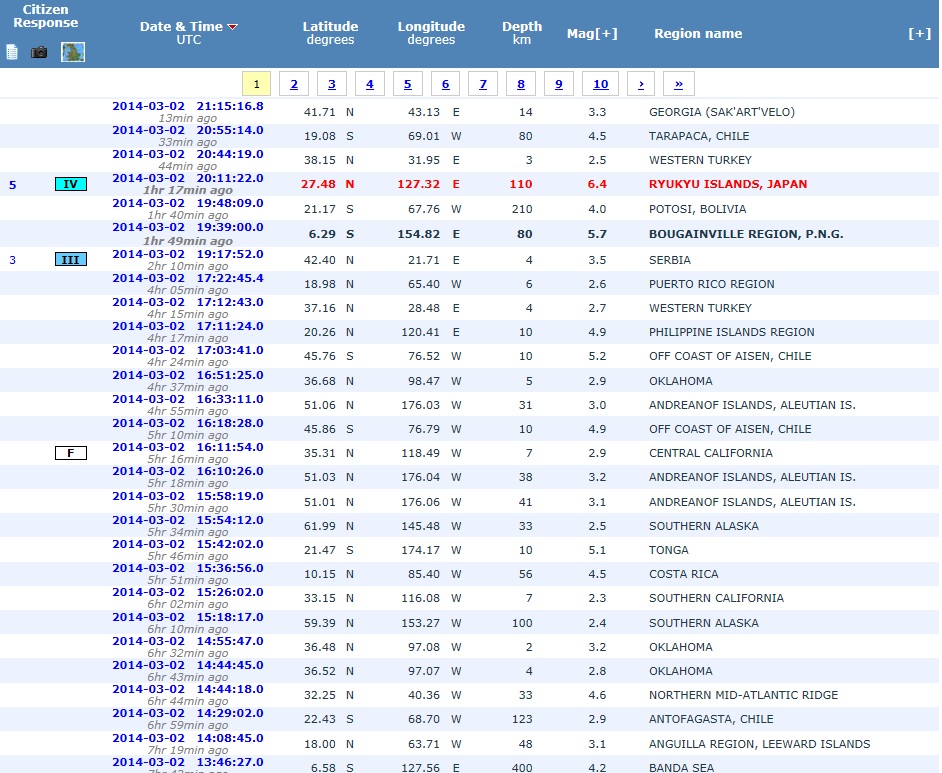Open Southern California quake 15:26:02.0 link
Screen dimensions: 942x773
point(188,592)
